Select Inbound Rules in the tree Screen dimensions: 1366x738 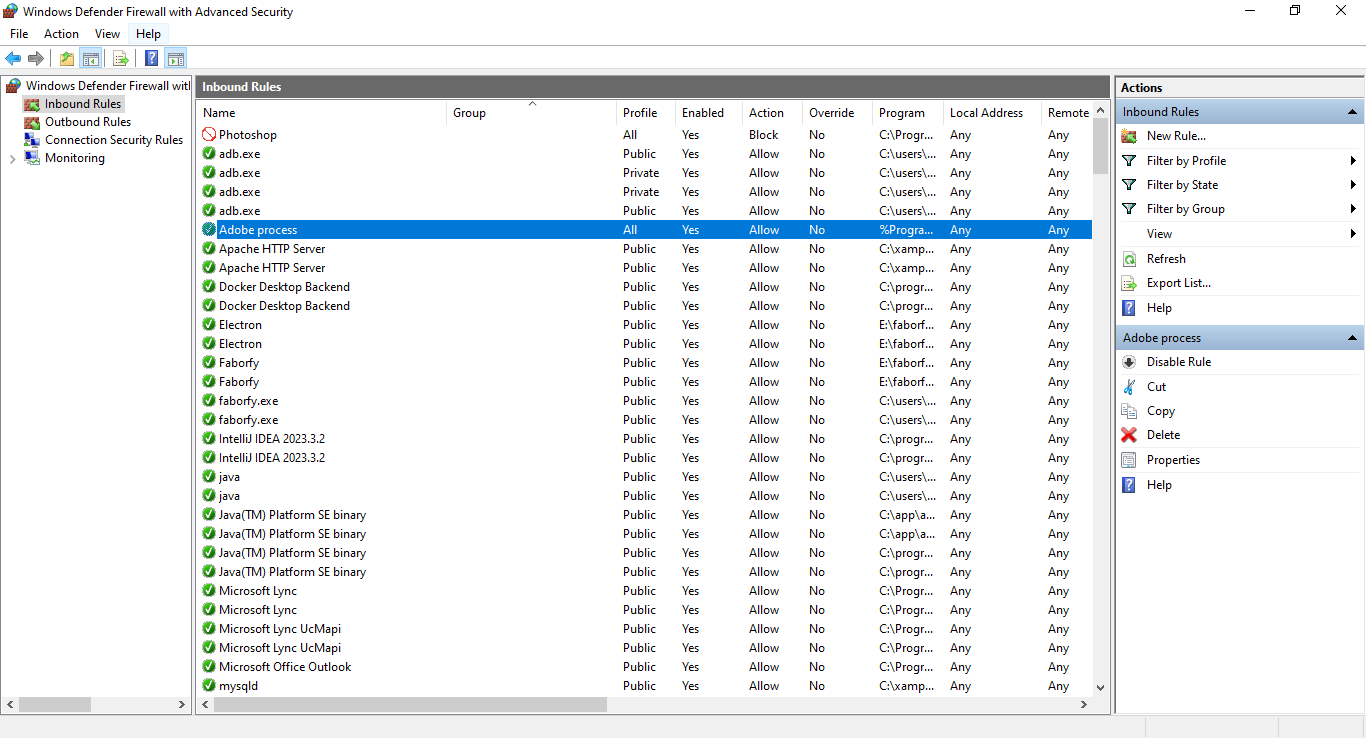[x=83, y=104]
